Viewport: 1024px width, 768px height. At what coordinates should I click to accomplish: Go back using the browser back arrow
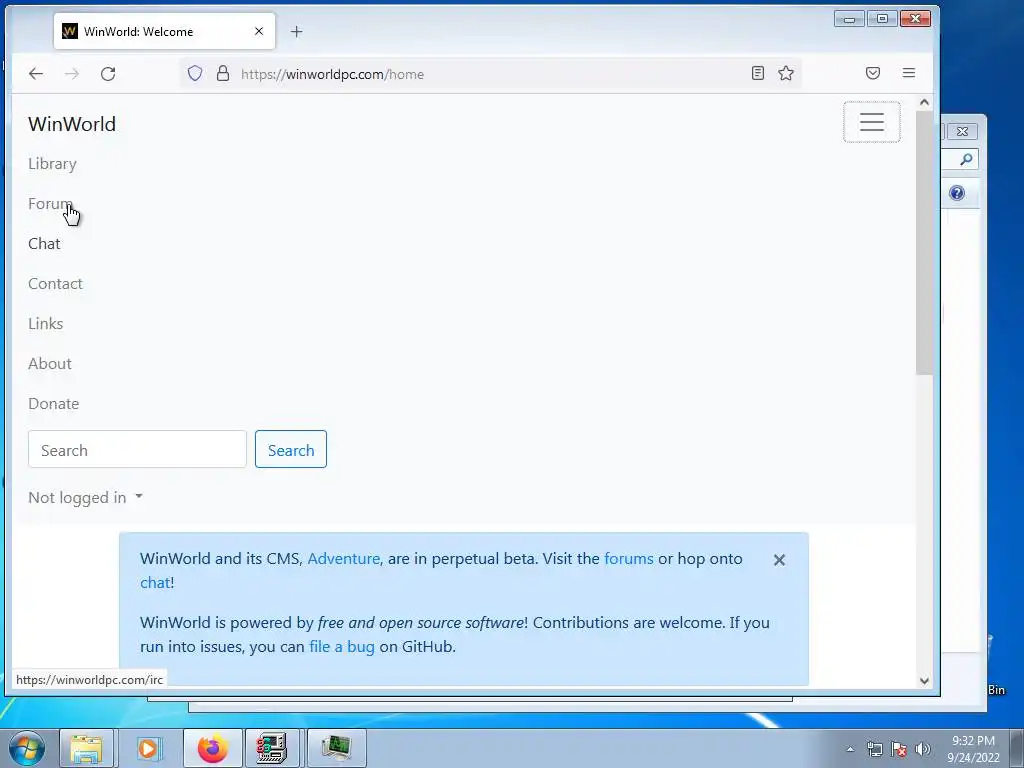[x=36, y=74]
